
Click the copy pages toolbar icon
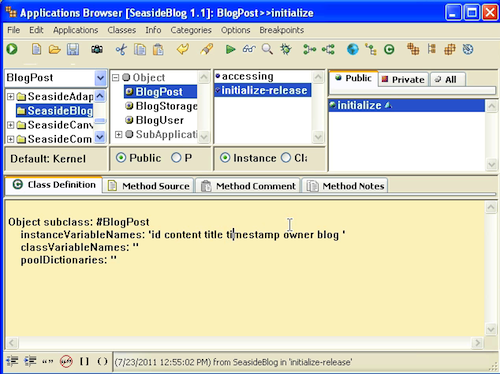point(140,50)
